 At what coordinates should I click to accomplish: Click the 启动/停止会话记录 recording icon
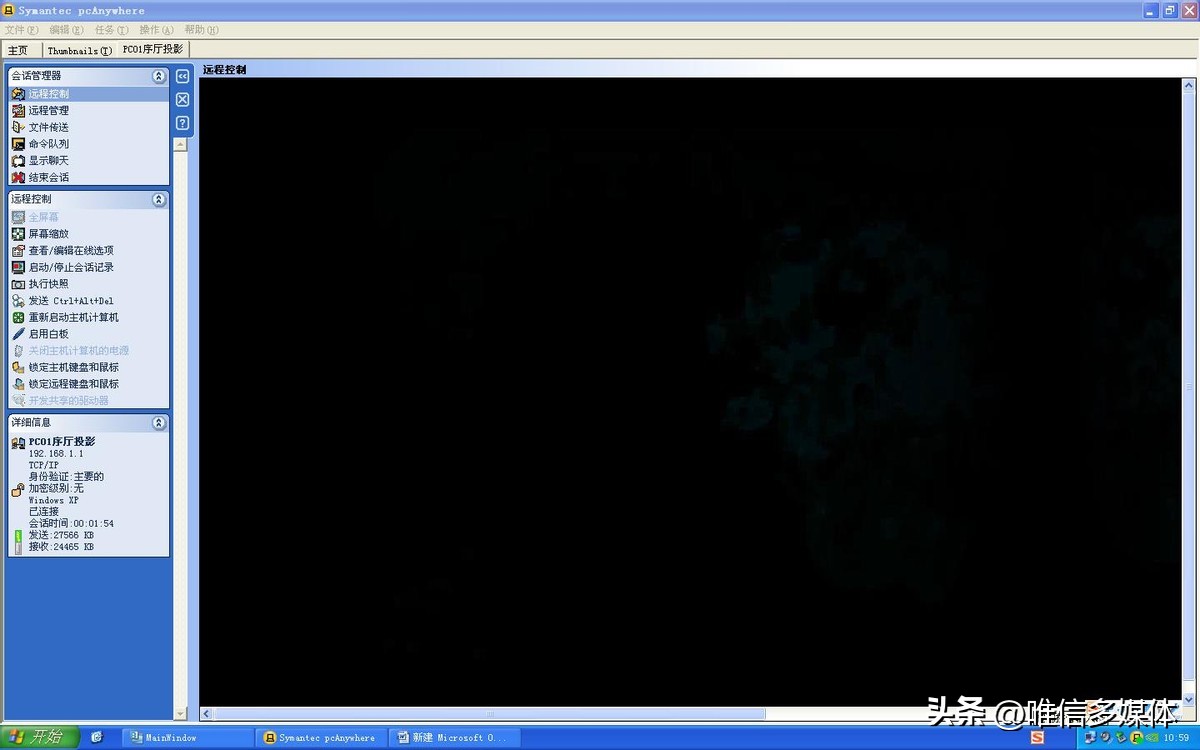click(18, 267)
